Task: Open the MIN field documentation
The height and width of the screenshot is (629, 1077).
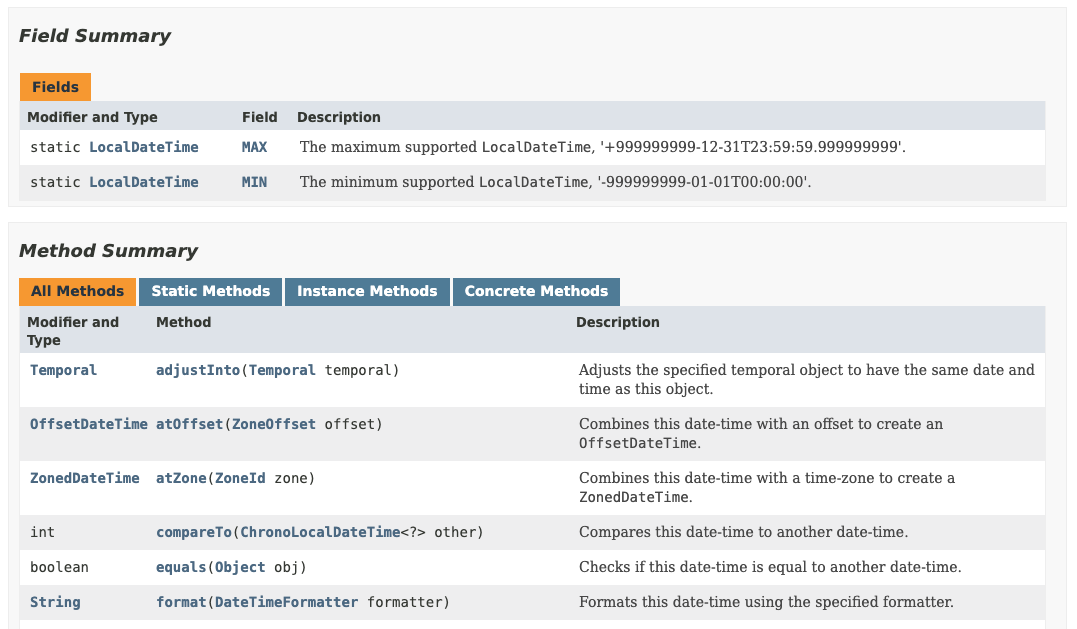Action: [254, 182]
